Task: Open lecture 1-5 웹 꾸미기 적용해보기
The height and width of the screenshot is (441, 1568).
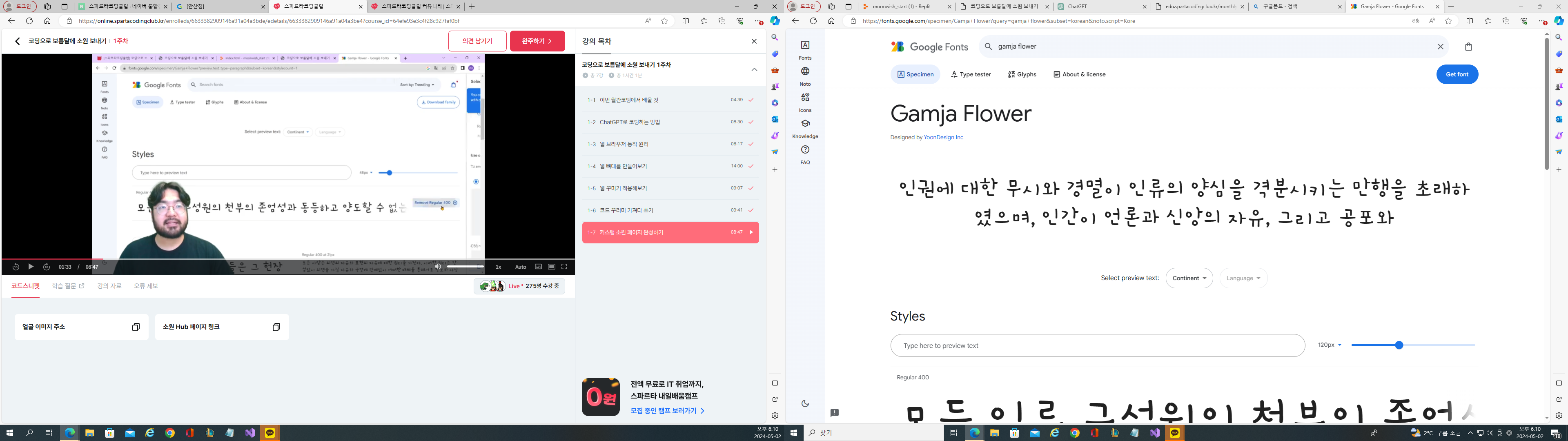Action: click(670, 188)
